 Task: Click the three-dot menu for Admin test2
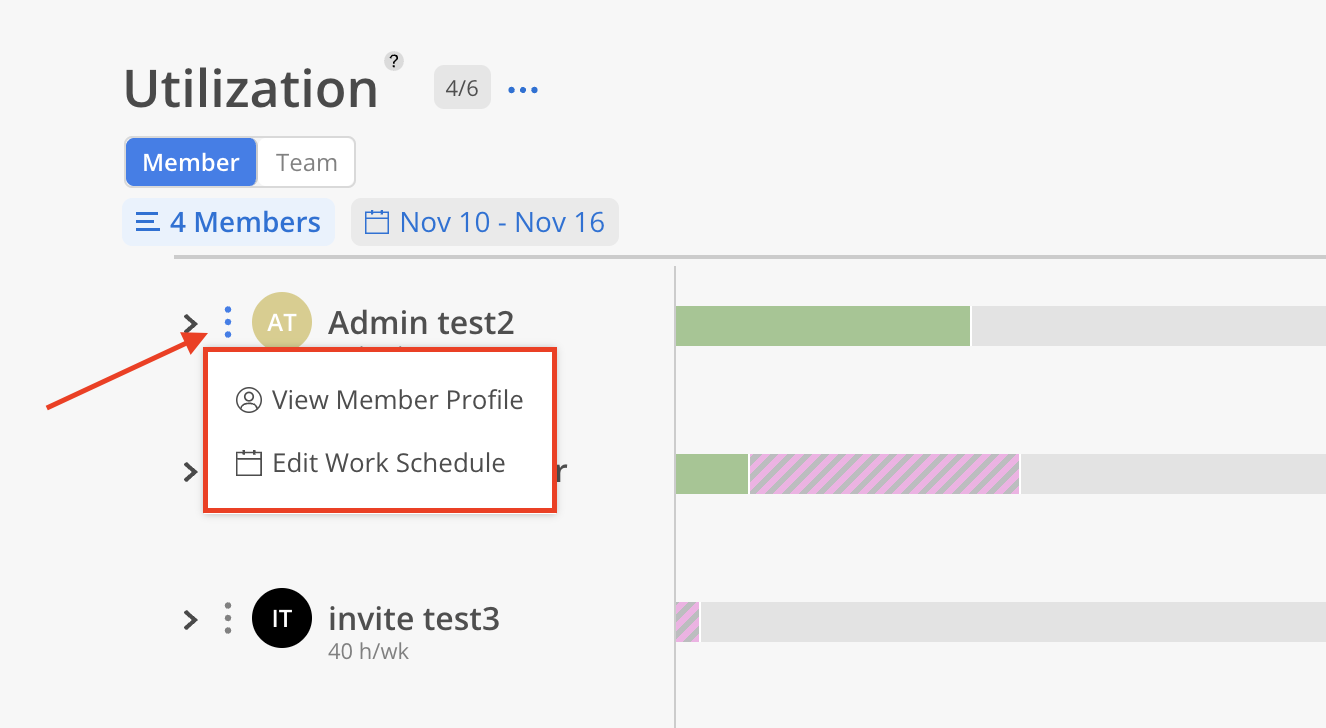(x=228, y=322)
